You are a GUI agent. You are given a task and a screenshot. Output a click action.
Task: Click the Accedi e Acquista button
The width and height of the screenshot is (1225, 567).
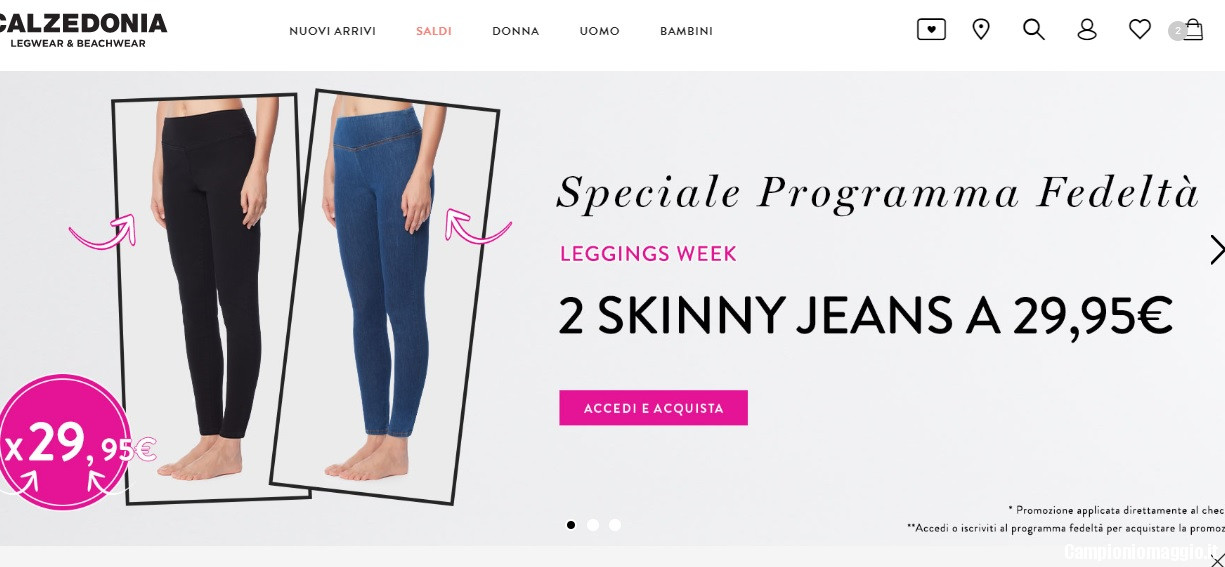pos(653,408)
